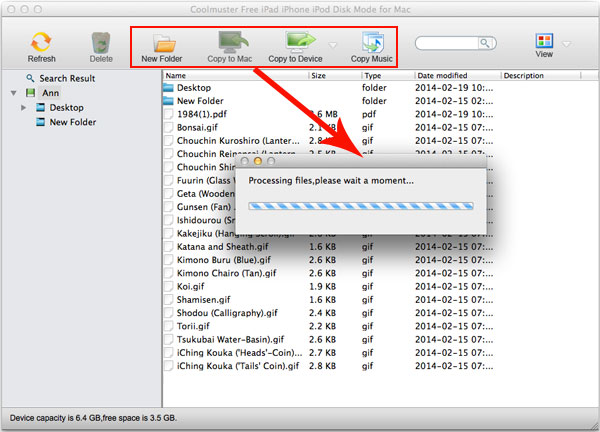Click 'Processing files,please wait a moment...' text

point(331,181)
